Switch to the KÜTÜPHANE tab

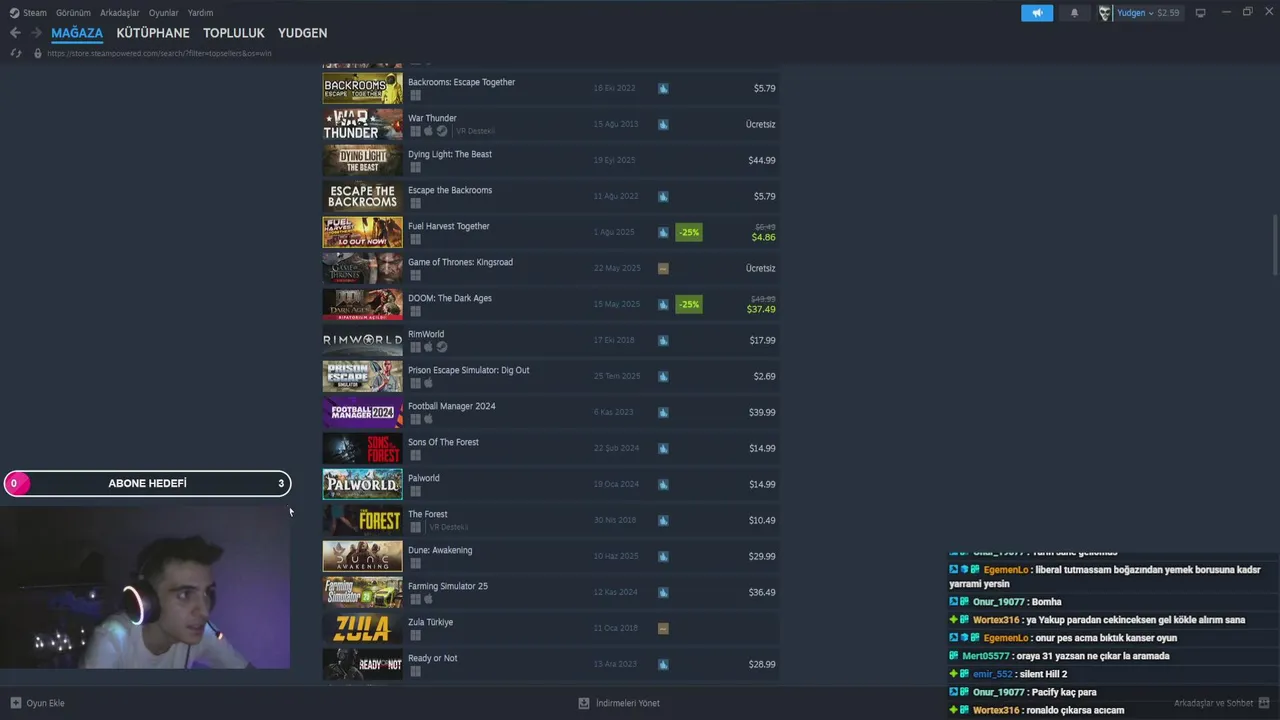click(x=153, y=33)
